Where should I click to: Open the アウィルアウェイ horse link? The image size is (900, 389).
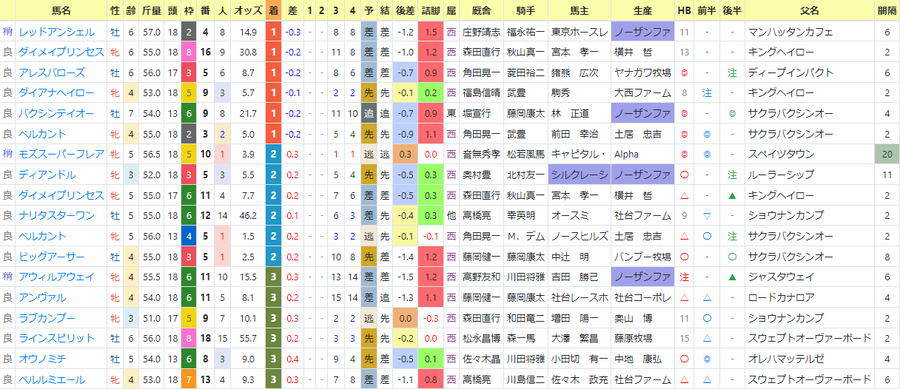[x=56, y=277]
